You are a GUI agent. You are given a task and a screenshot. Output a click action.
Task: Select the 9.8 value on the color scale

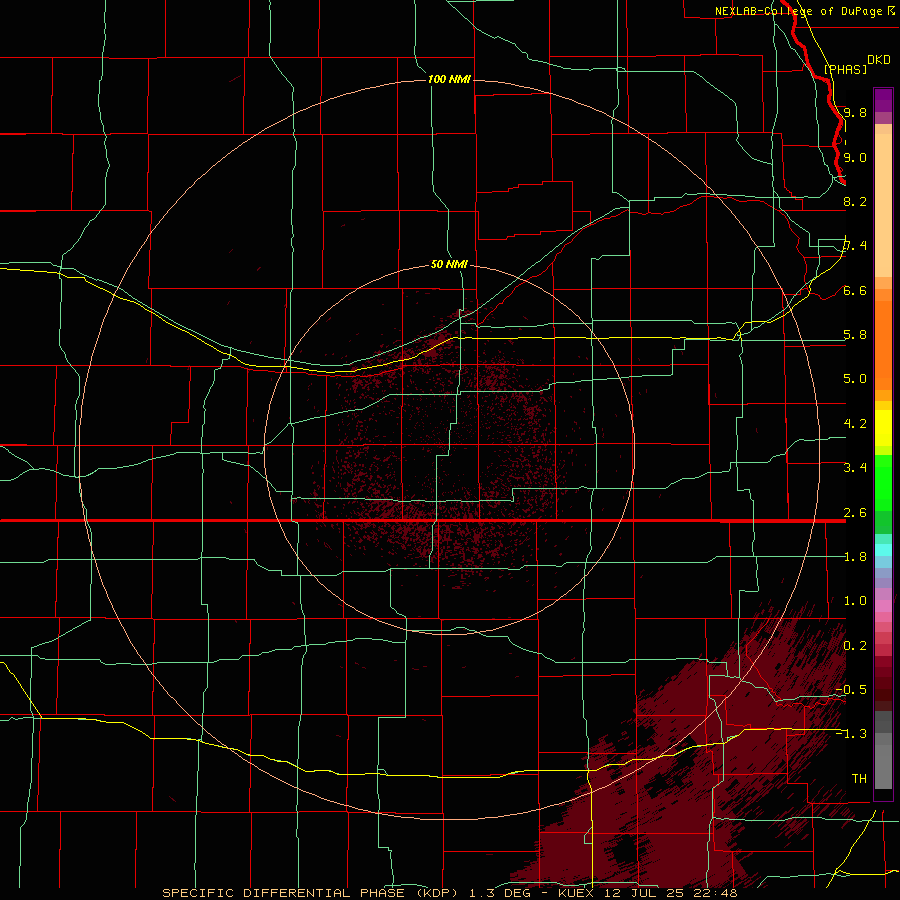[855, 112]
